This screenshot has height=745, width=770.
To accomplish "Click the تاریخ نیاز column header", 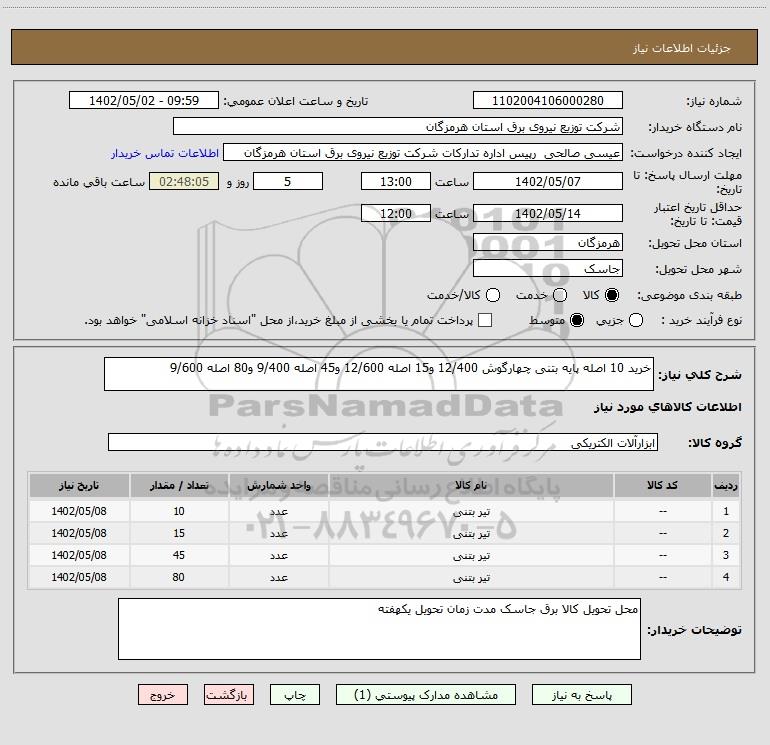I will coord(79,485).
